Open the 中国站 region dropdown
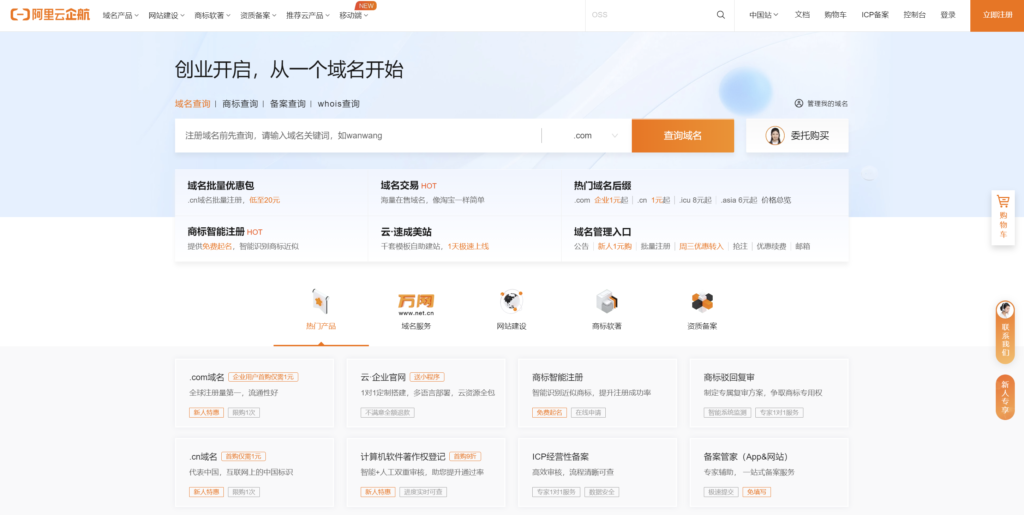This screenshot has width=1024, height=515. 763,15
